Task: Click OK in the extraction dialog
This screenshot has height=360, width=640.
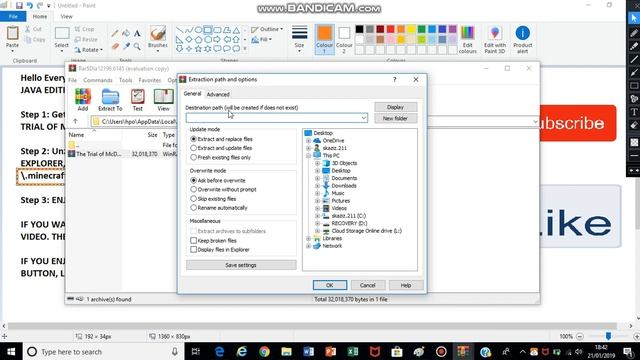Action: click(x=330, y=285)
